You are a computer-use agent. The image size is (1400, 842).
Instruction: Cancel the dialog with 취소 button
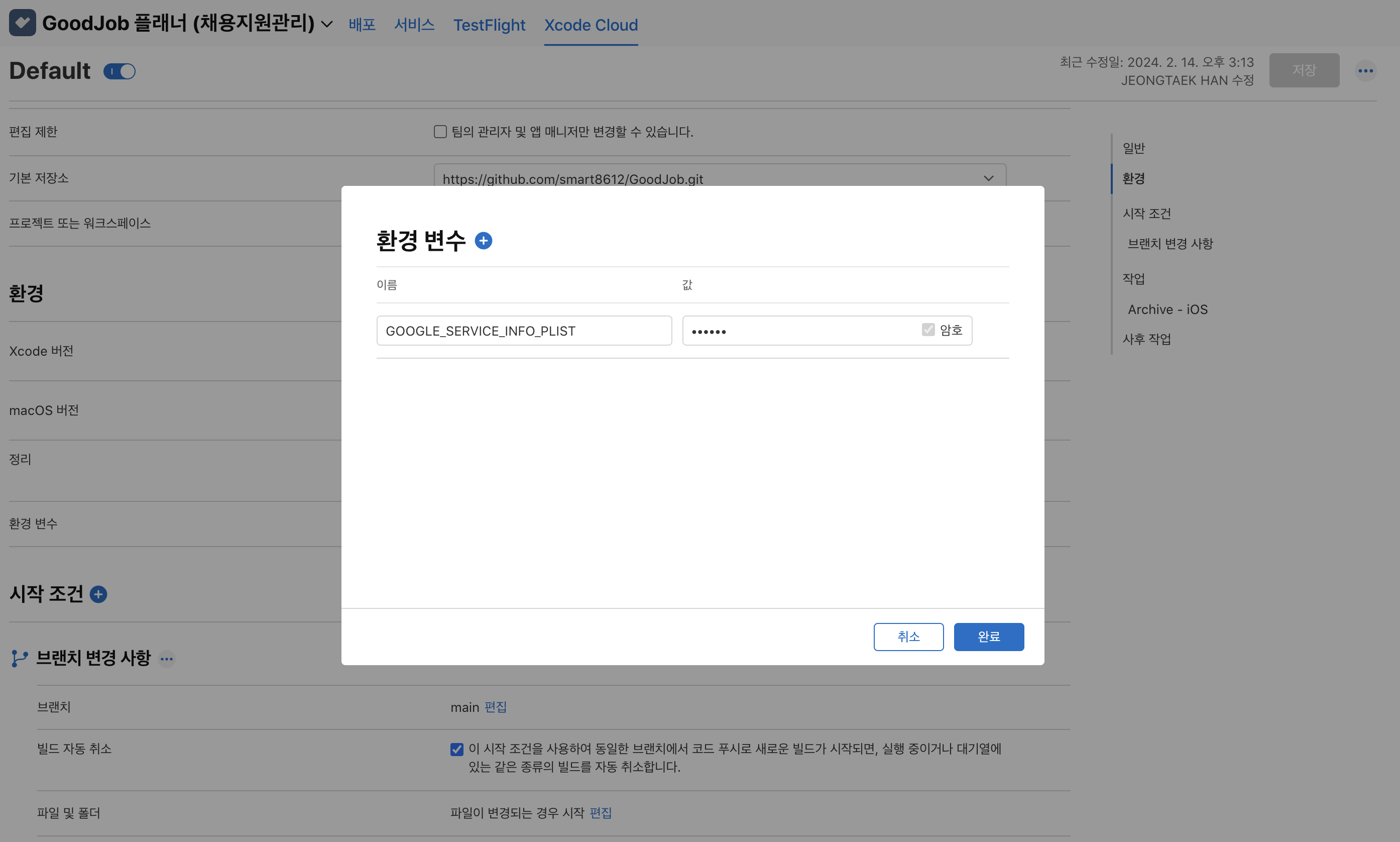(908, 637)
